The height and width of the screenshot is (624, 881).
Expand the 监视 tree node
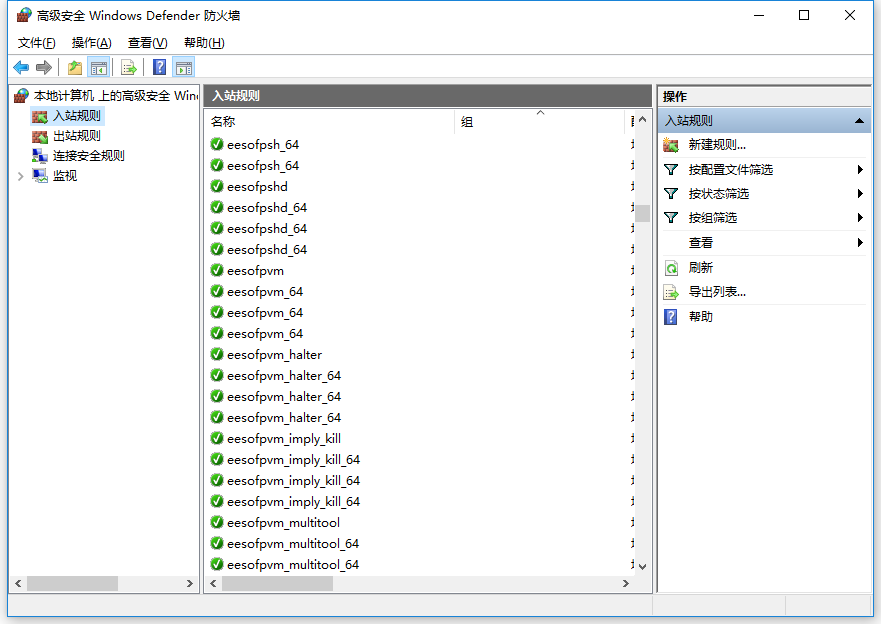pyautogui.click(x=21, y=176)
